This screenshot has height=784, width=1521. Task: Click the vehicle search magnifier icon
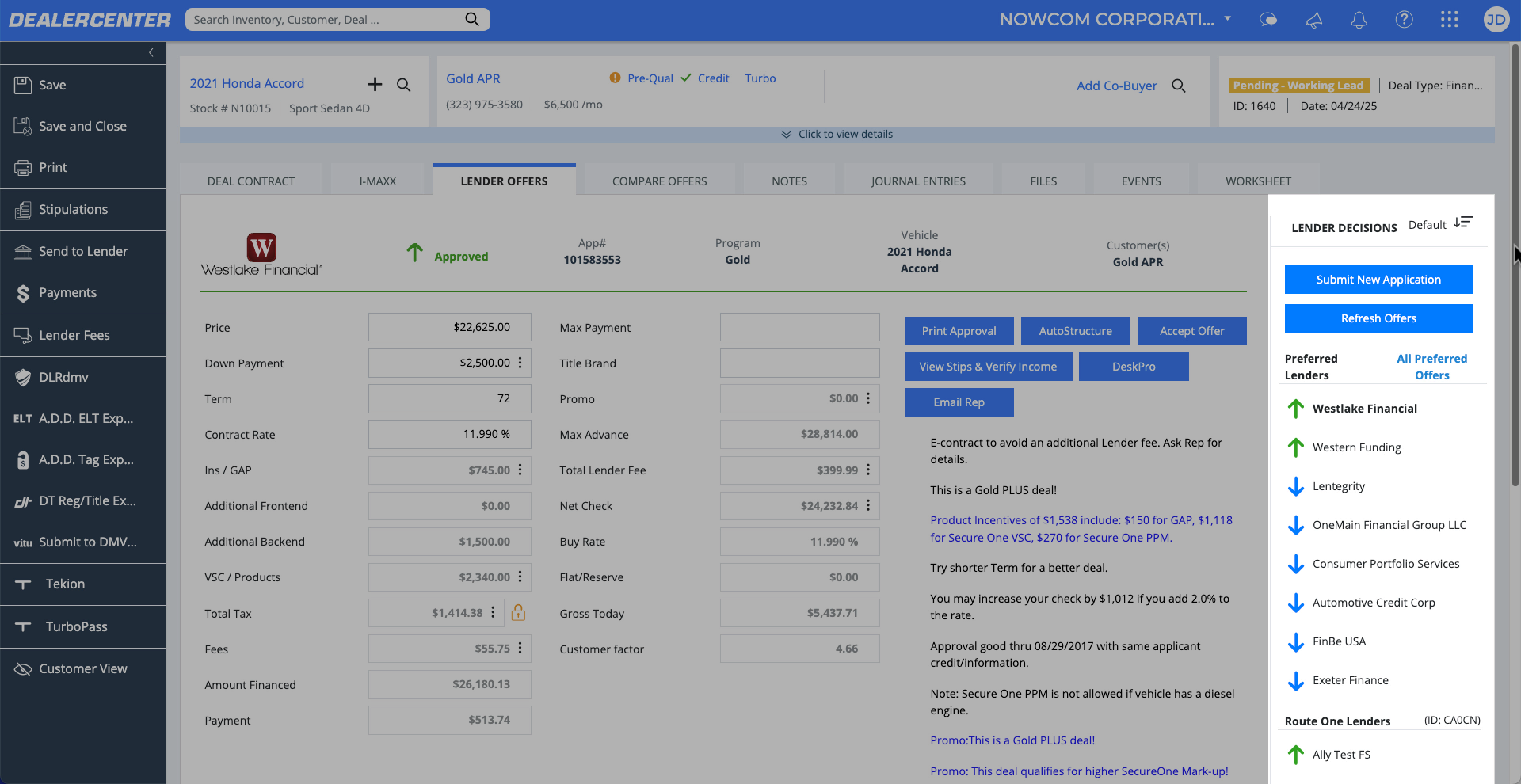click(403, 85)
